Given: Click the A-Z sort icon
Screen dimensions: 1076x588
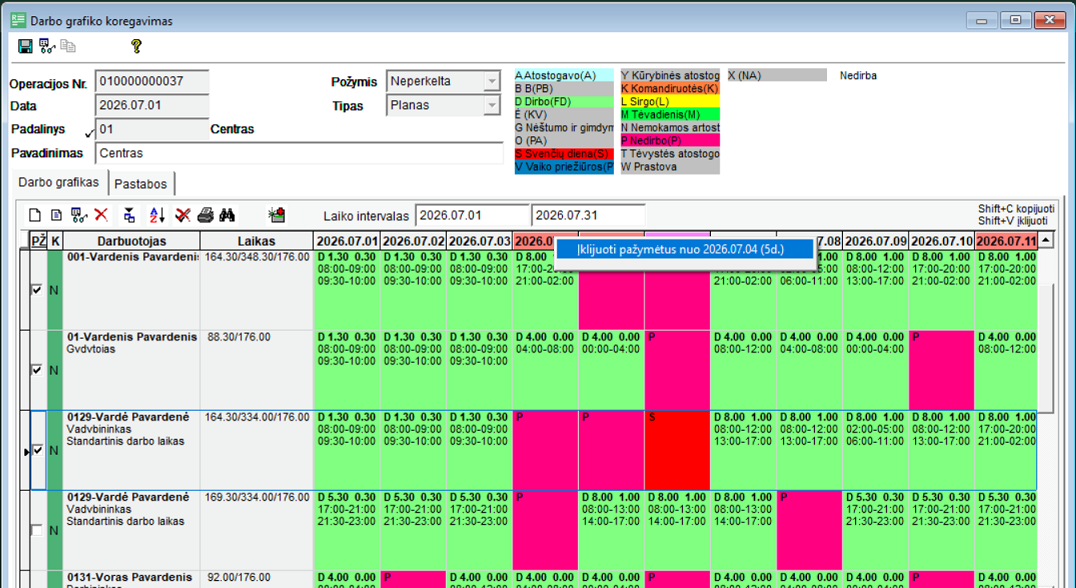Looking at the screenshot, I should 157,215.
